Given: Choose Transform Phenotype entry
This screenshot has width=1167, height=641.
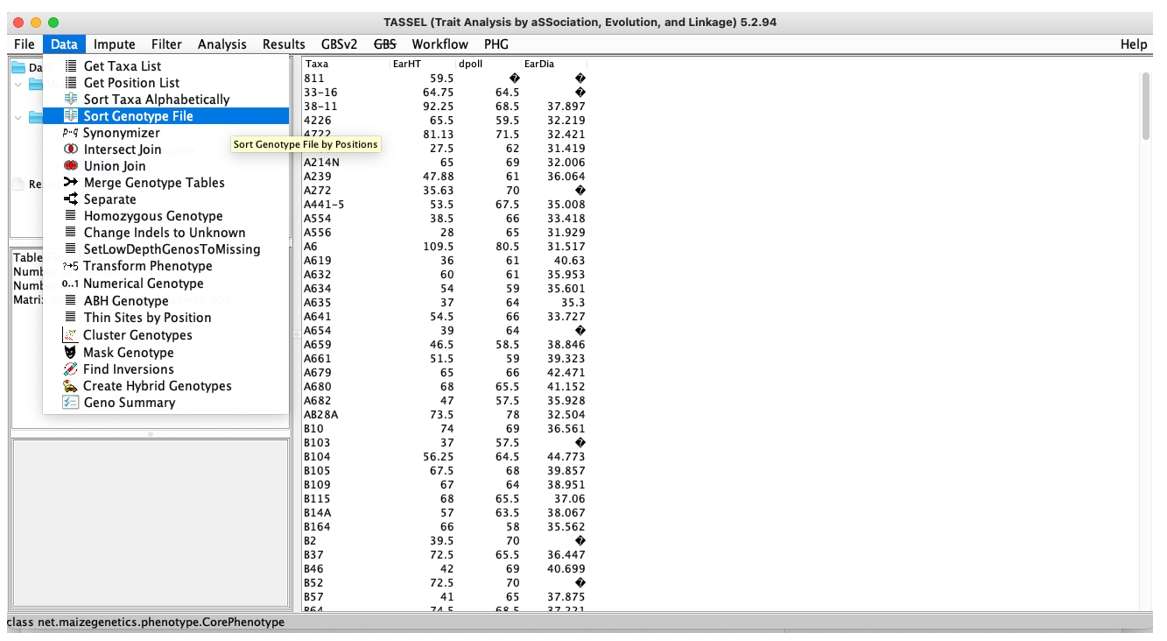Looking at the screenshot, I should click(x=166, y=266).
